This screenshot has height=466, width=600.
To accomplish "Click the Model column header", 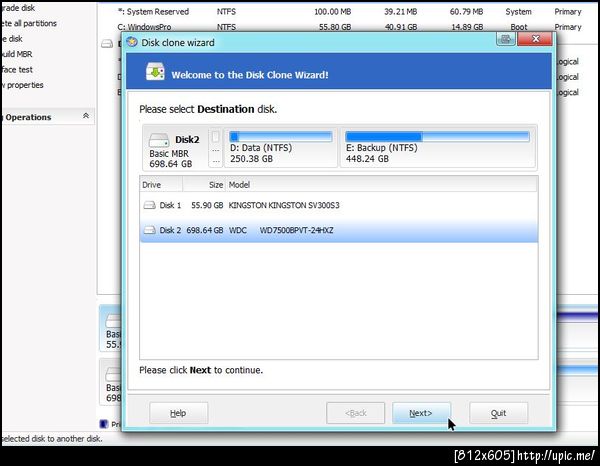I will 382,185.
